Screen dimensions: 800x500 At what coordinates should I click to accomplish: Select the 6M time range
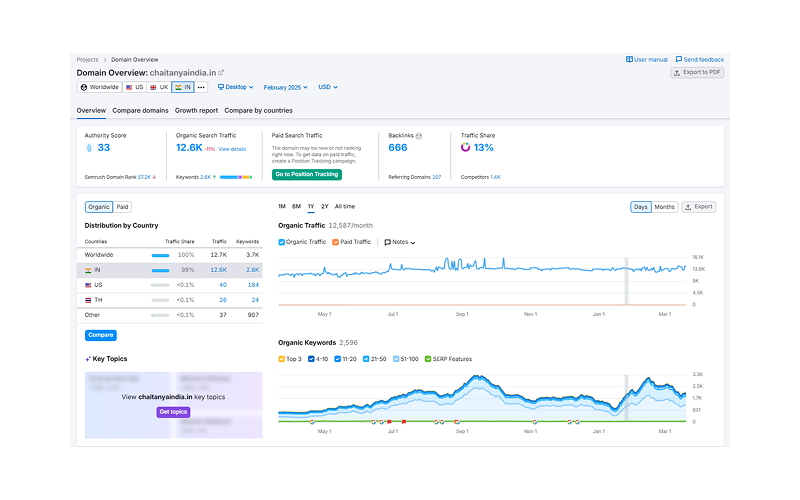[296, 207]
